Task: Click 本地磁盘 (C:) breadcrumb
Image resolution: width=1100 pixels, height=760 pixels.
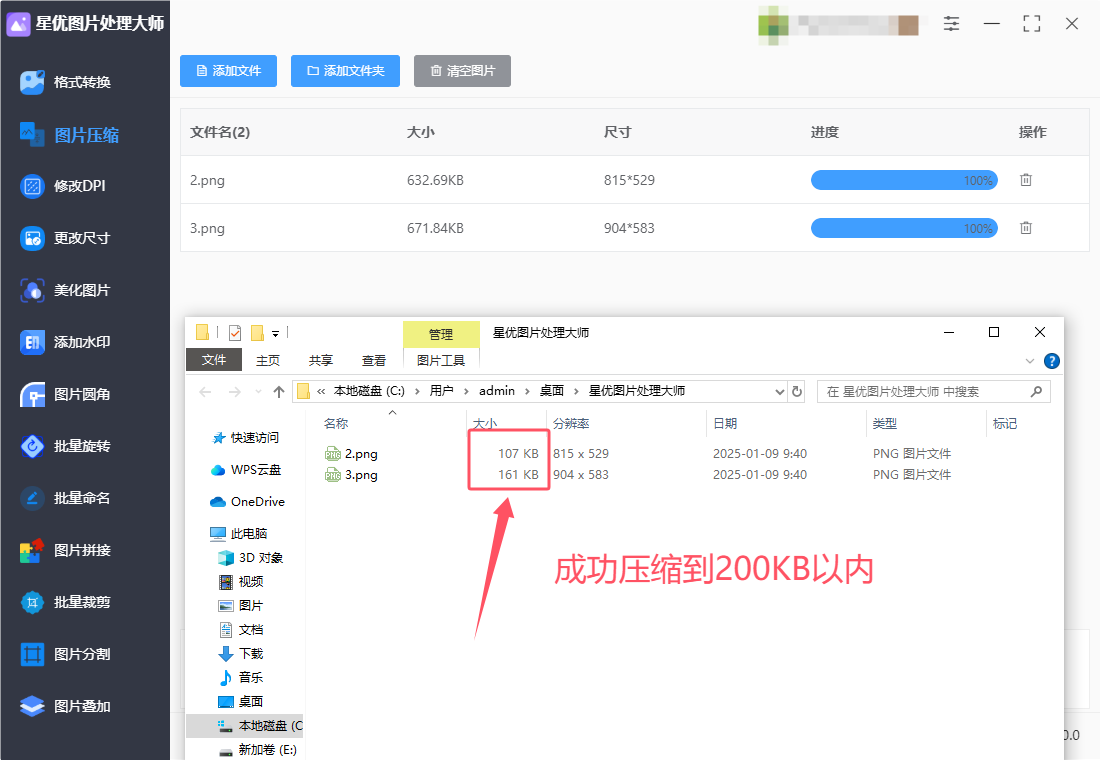Action: (x=369, y=391)
